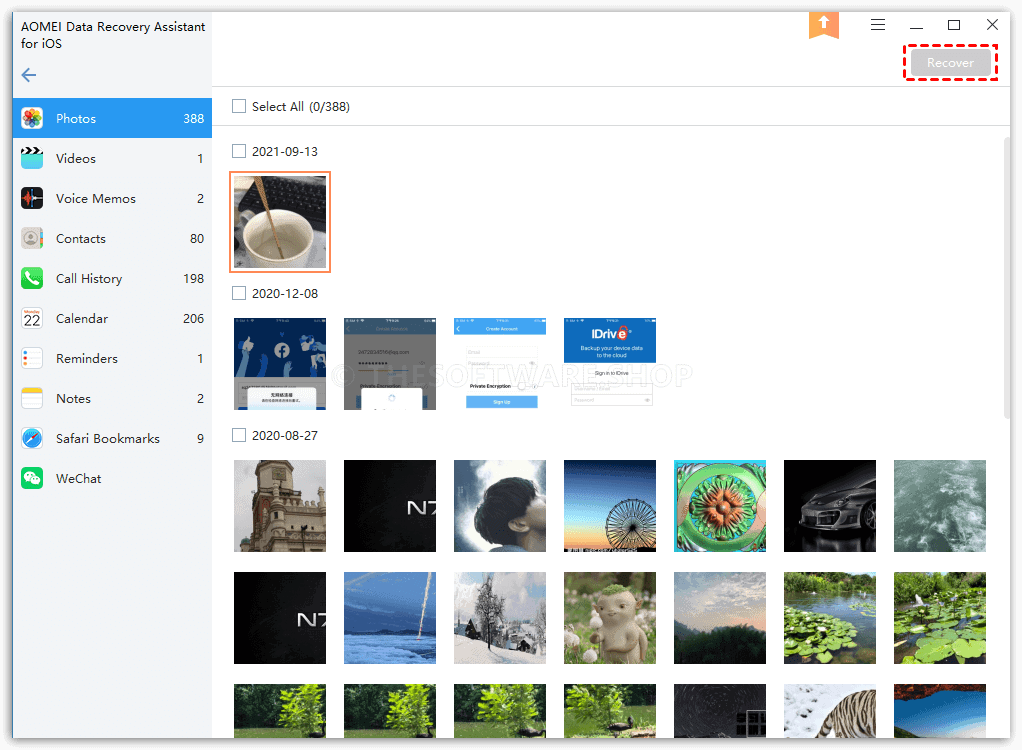The image size is (1022, 750).
Task: Click the Recover button
Action: [950, 63]
